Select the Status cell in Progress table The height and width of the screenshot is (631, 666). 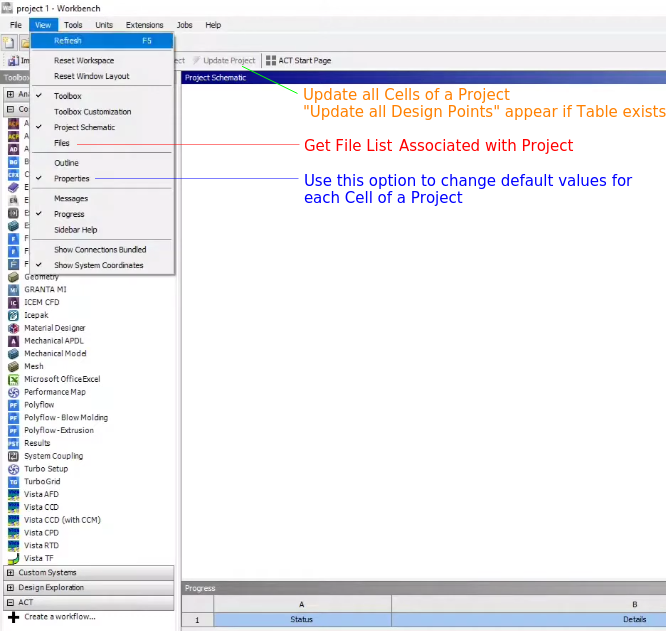(x=301, y=621)
